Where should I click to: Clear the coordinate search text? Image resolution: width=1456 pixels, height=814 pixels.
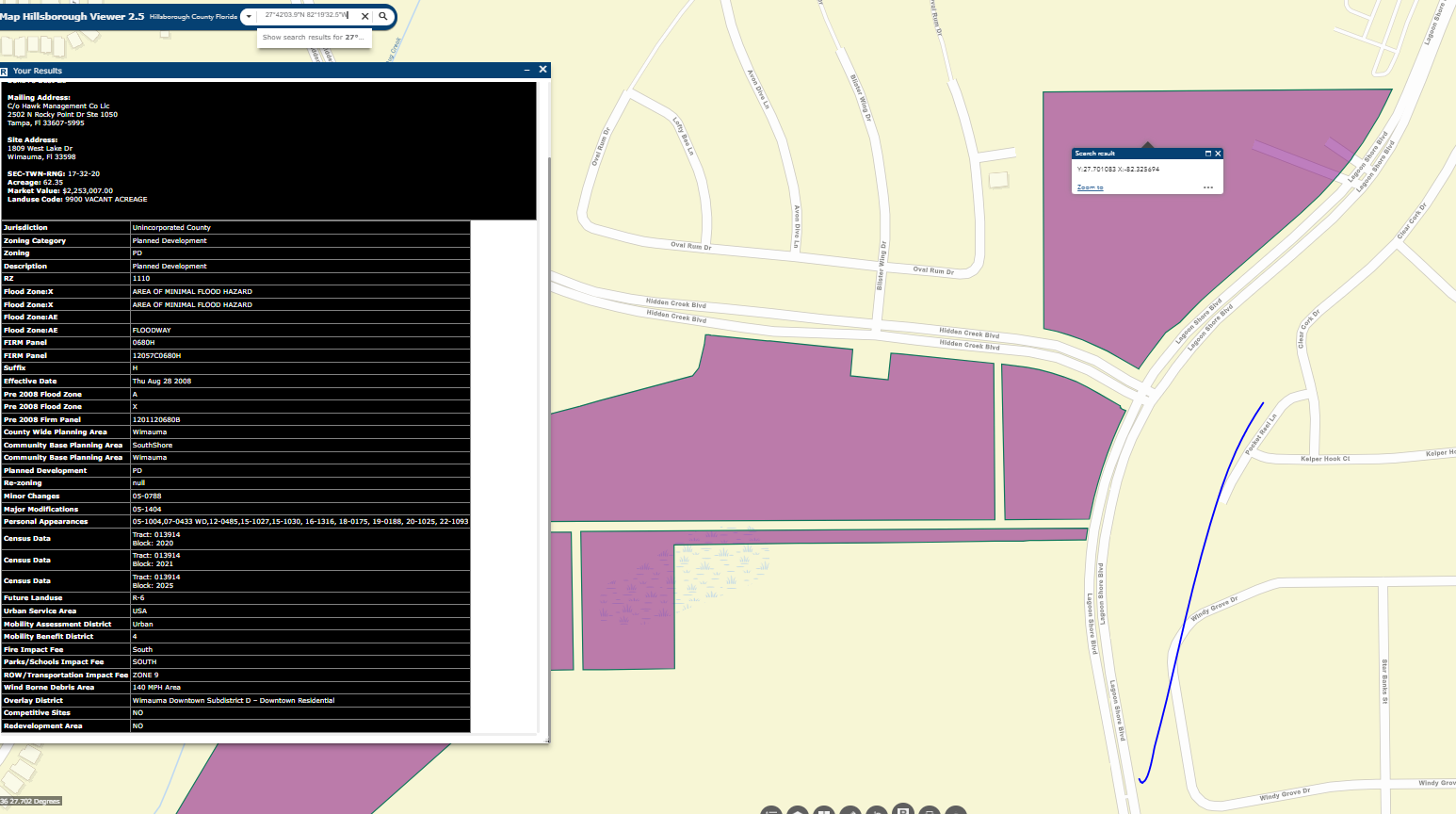[365, 16]
